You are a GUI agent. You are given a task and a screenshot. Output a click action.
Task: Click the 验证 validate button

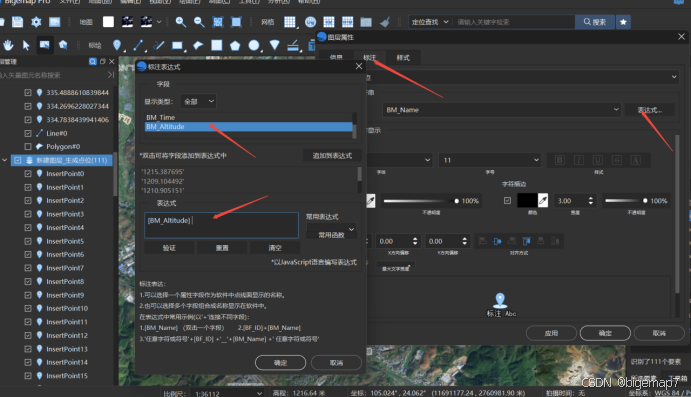[x=169, y=248]
